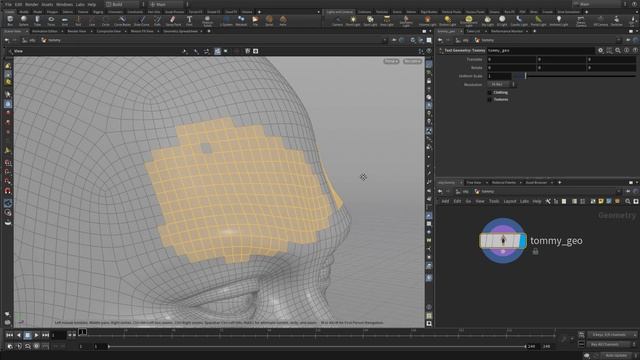This screenshot has height=360, width=640.
Task: Open the Keys channels dropdown at bottom right
Action: (x=612, y=335)
